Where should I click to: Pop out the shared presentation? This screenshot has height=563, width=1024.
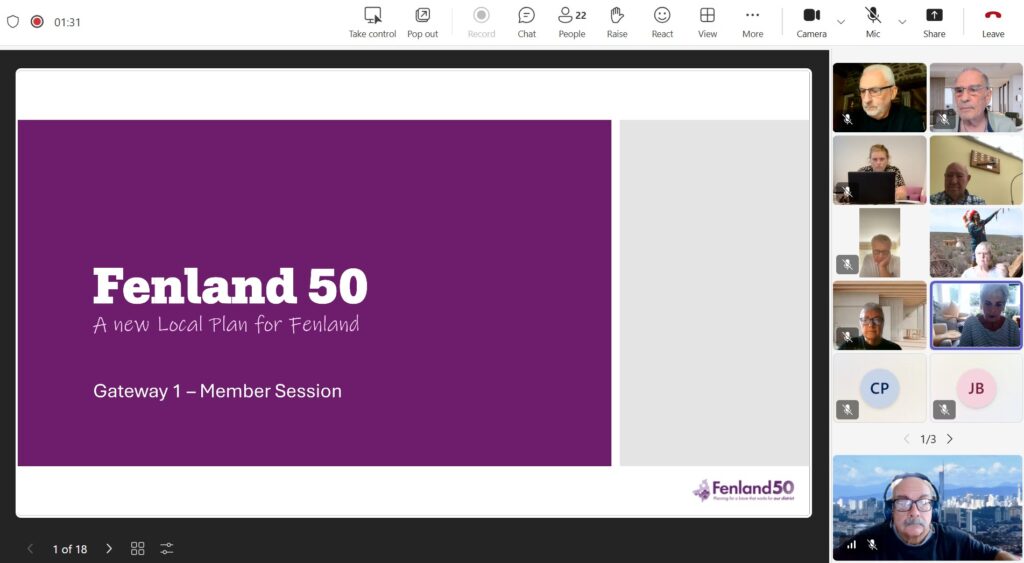pyautogui.click(x=423, y=22)
